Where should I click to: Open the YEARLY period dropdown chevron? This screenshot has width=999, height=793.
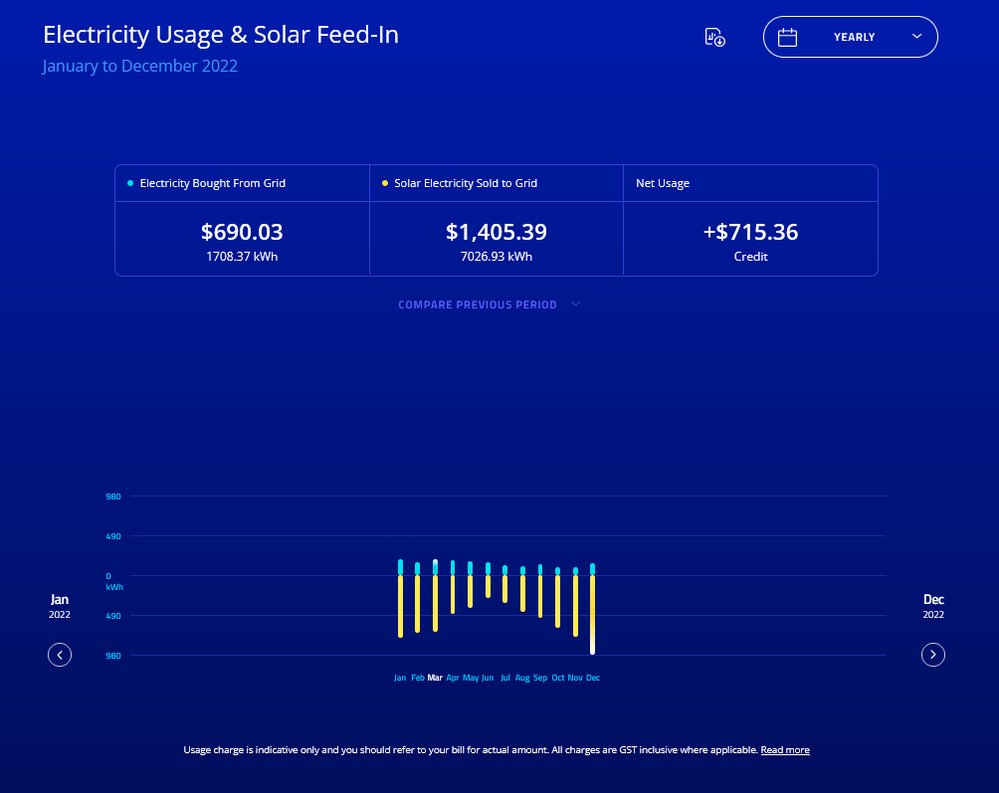point(917,36)
